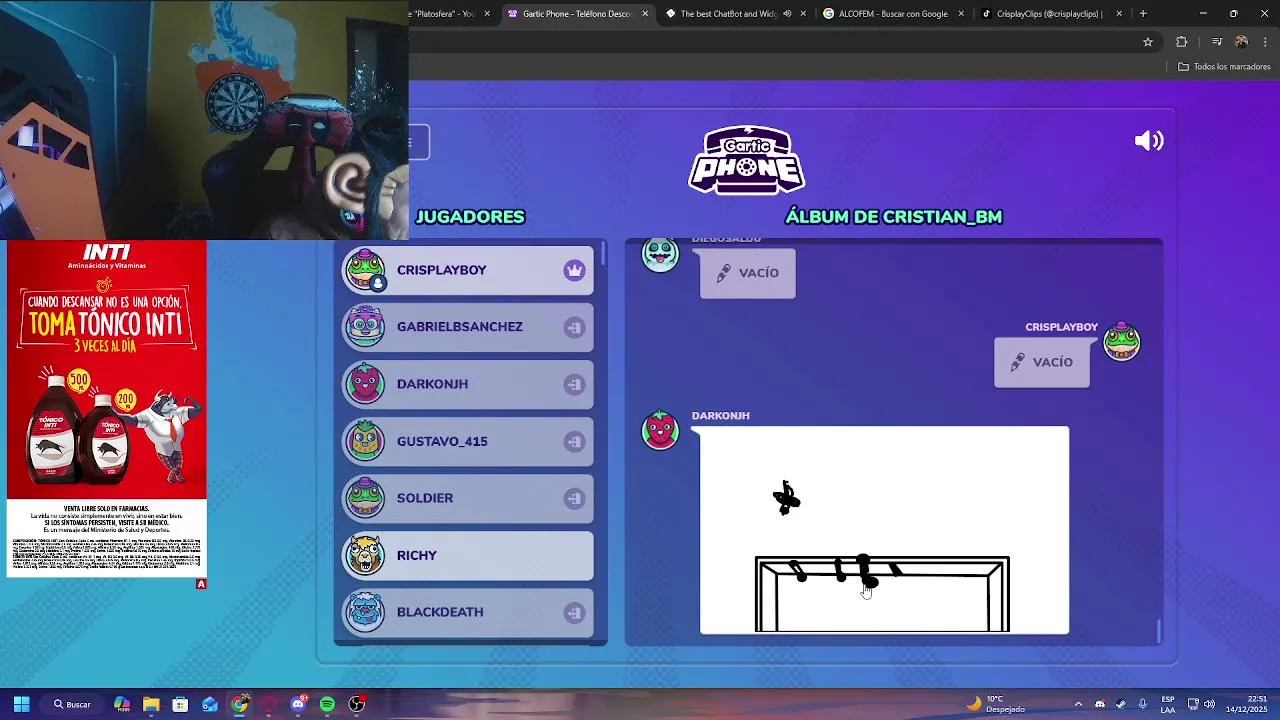Viewport: 1280px width, 720px height.
Task: Select RICHY in the players list
Action: tap(468, 555)
